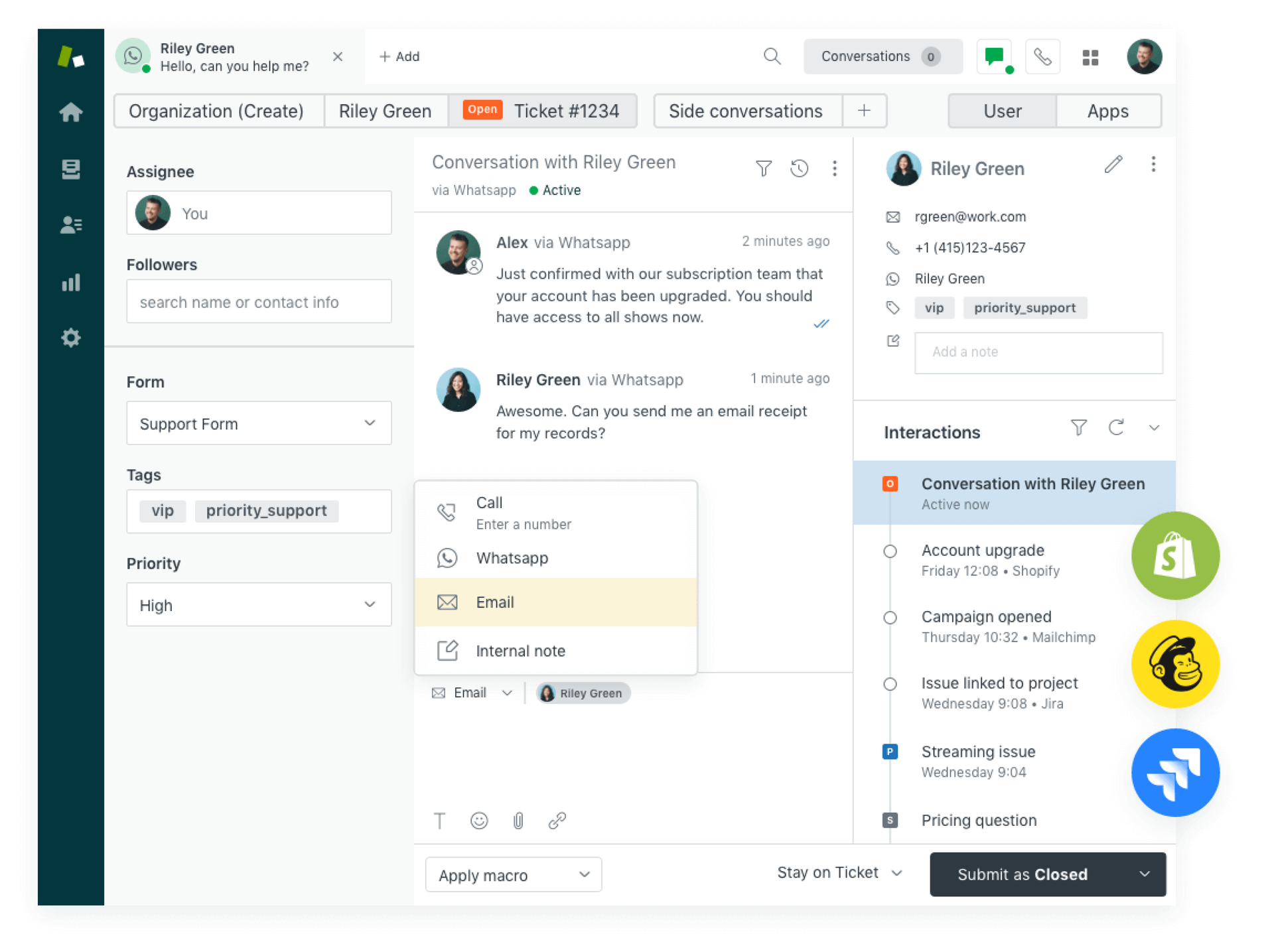Click Submit as Closed button

(1022, 874)
